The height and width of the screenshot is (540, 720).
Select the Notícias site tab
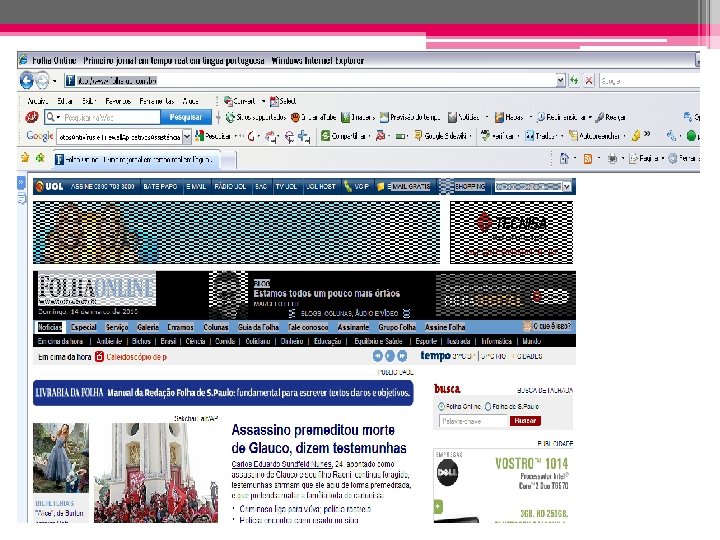[x=50, y=327]
